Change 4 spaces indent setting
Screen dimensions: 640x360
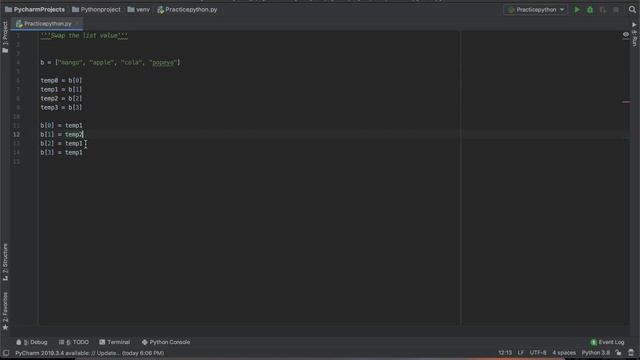[564, 353]
